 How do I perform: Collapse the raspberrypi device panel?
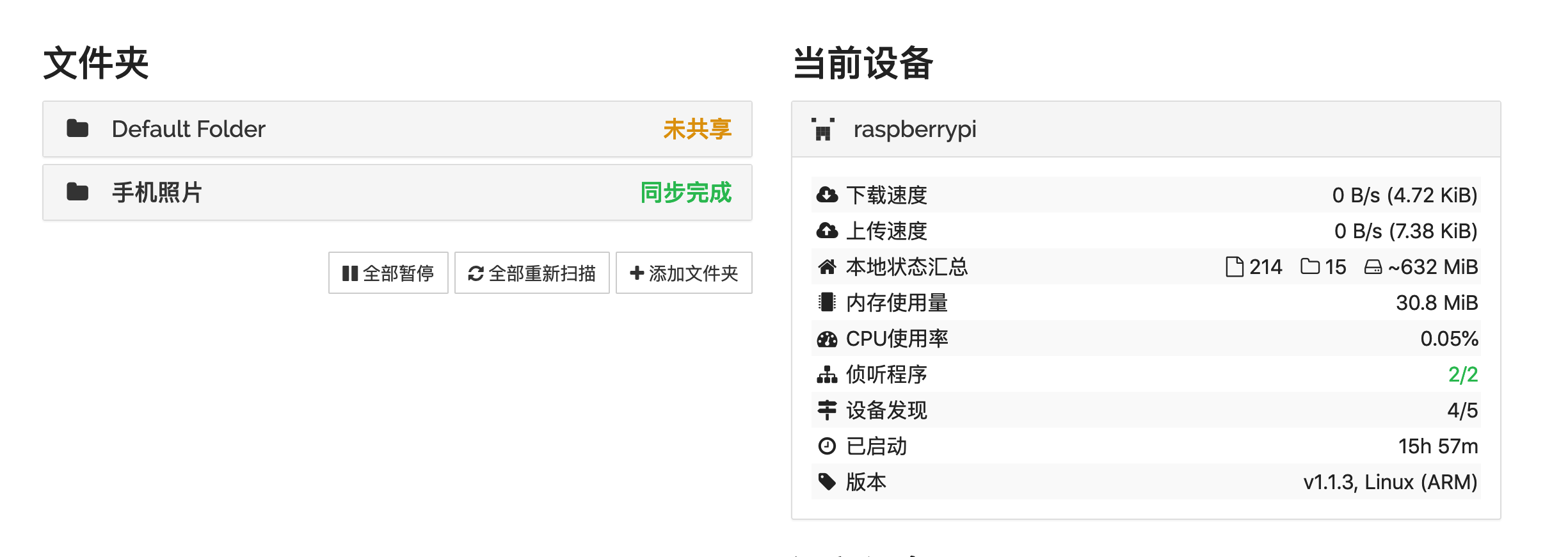point(1146,129)
